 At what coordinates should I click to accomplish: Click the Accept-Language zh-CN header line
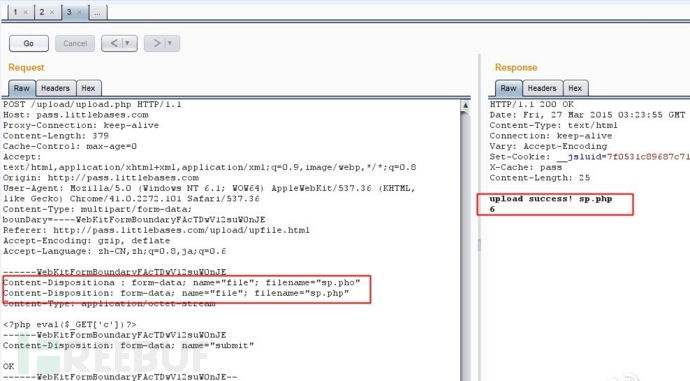point(115,251)
